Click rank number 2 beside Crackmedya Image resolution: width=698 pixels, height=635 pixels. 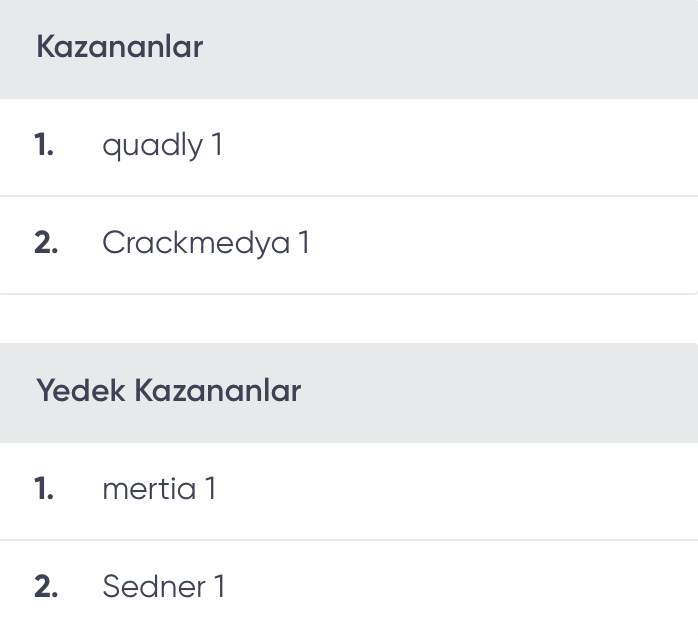coord(46,243)
